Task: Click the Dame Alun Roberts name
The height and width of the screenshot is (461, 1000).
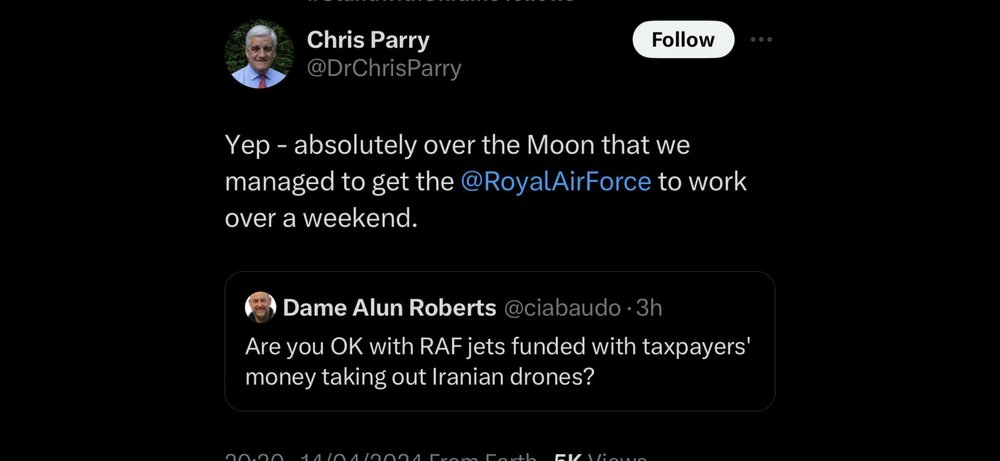Action: coord(389,308)
